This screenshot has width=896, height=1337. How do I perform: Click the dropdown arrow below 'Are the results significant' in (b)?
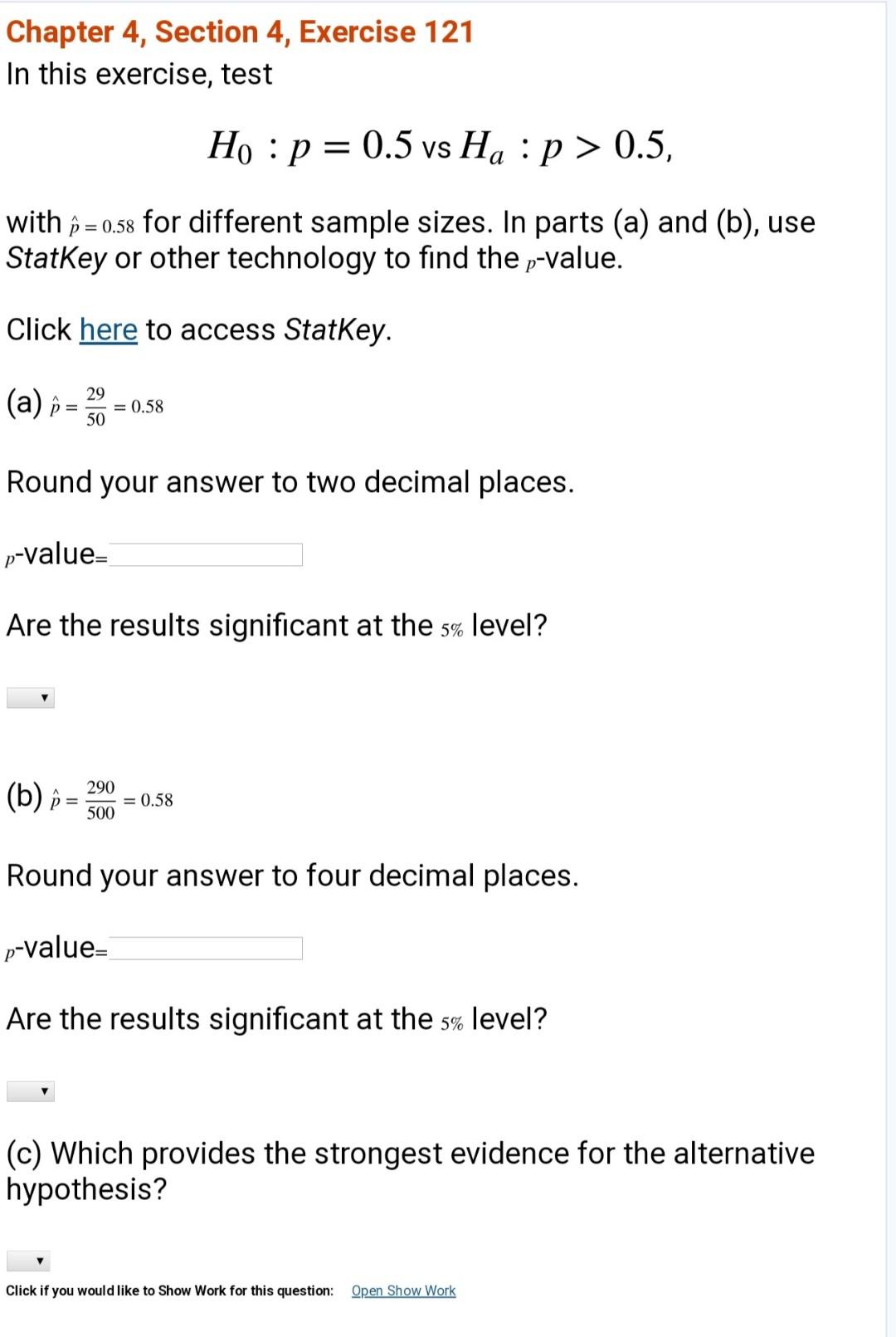(x=44, y=1091)
